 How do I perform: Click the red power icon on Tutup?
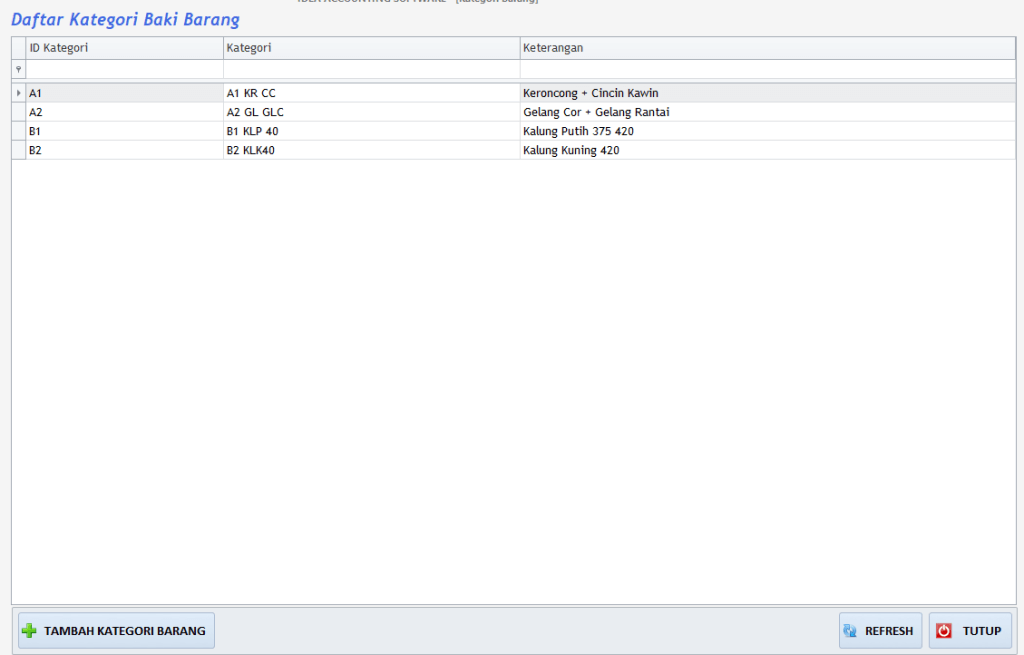[x=944, y=630]
